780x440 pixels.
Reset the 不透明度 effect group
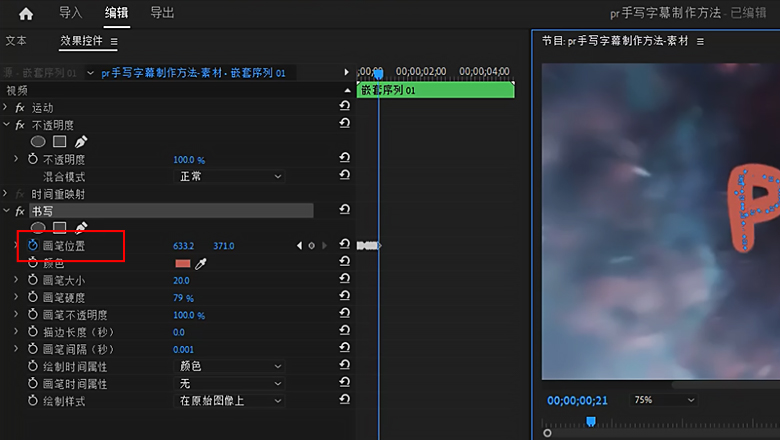click(344, 123)
